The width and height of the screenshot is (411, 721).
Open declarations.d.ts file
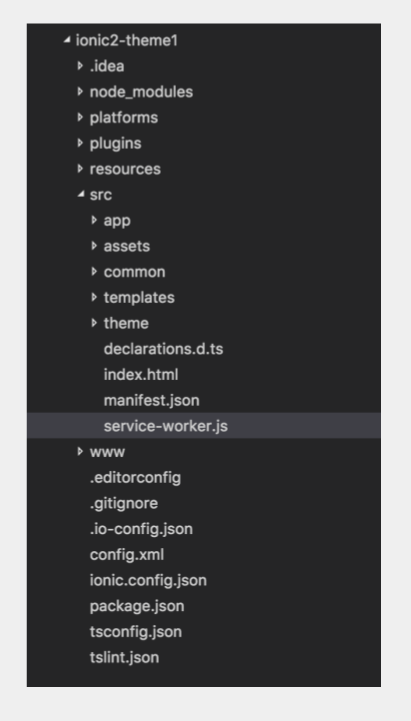point(163,349)
